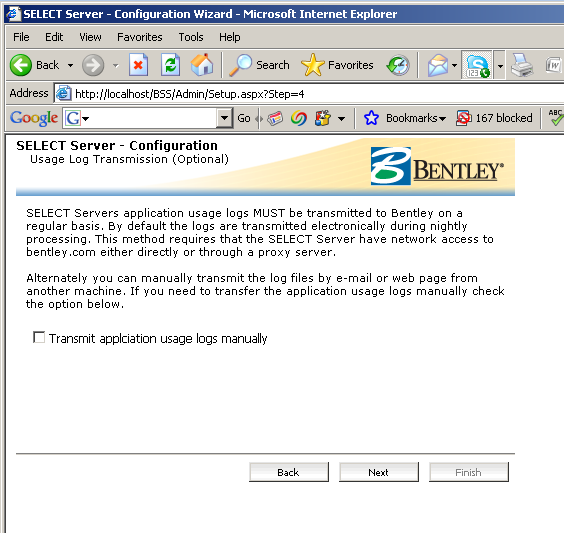The height and width of the screenshot is (533, 564).
Task: Open the Tools menu
Action: (x=191, y=37)
